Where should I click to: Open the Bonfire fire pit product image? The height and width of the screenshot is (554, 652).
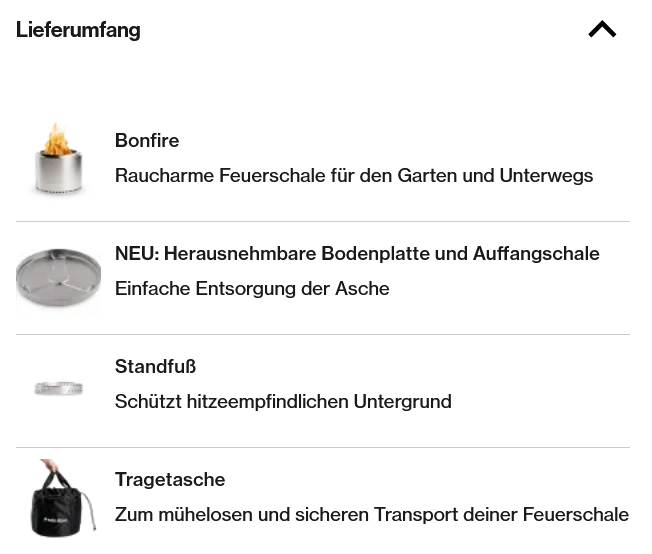point(58,162)
